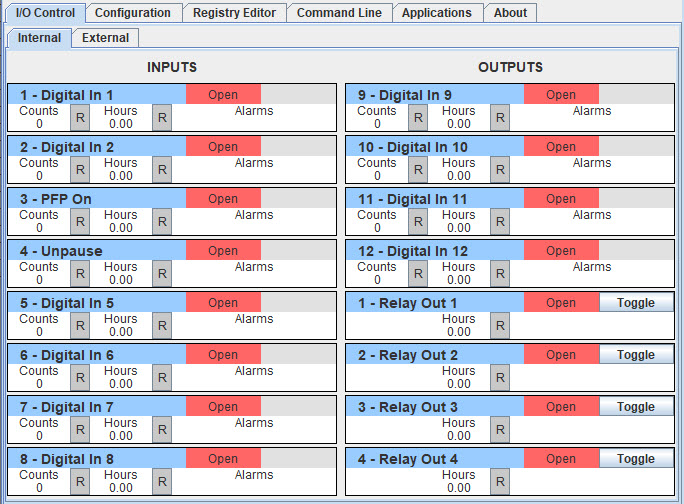684x504 pixels.
Task: Open the Command Line tab
Action: [x=339, y=13]
